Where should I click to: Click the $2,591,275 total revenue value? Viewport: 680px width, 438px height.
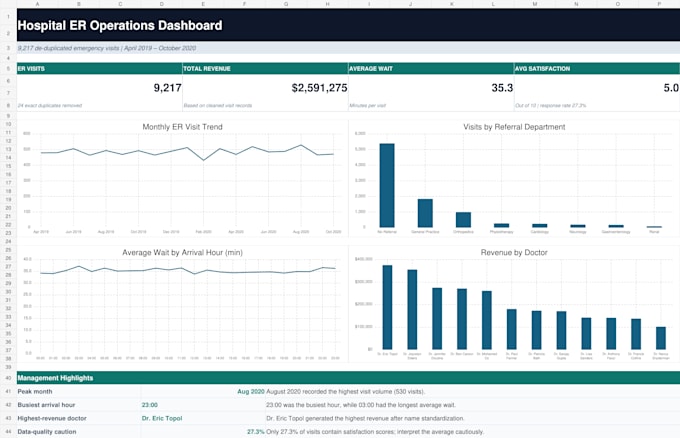319,88
